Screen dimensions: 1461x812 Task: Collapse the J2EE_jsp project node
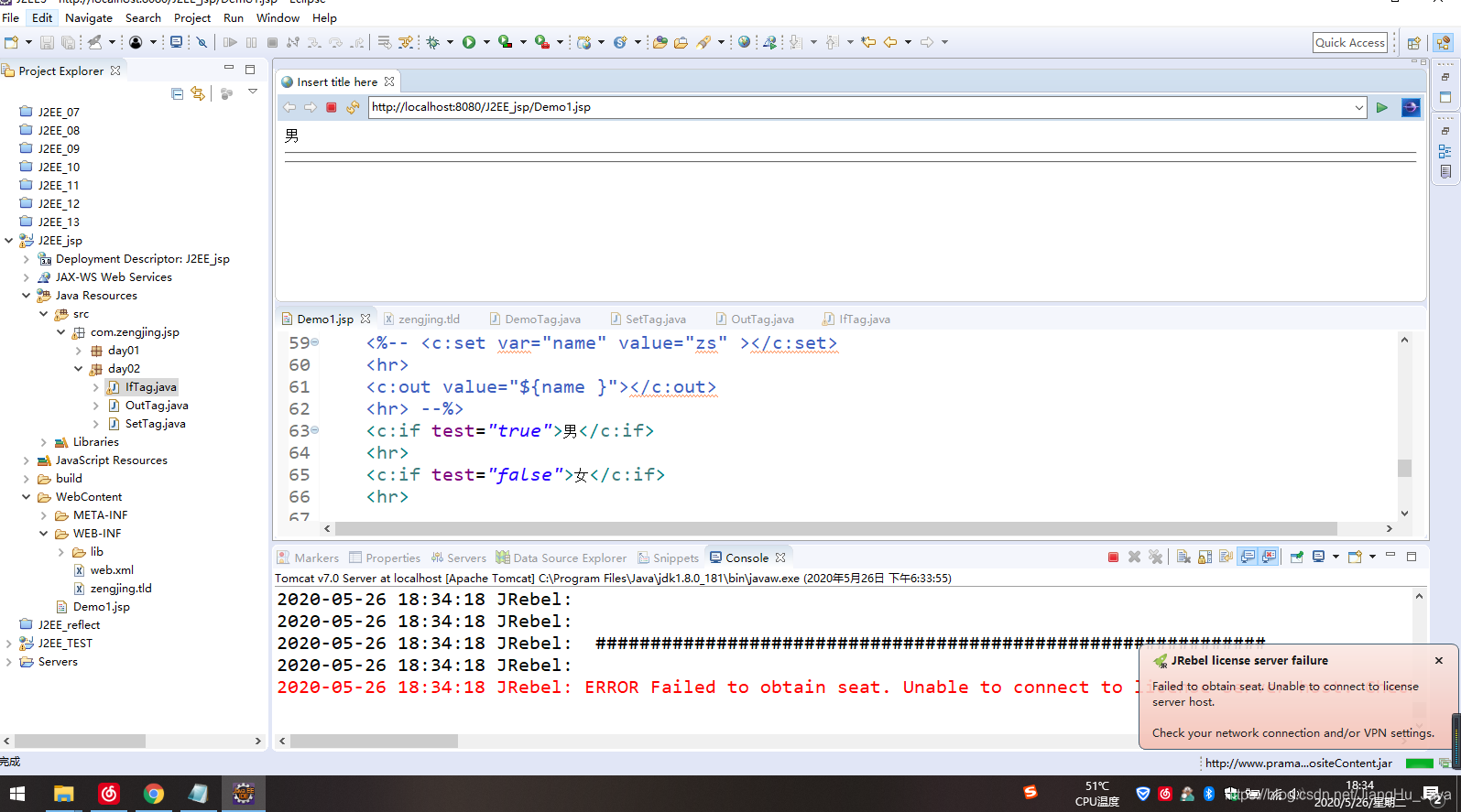pos(9,241)
